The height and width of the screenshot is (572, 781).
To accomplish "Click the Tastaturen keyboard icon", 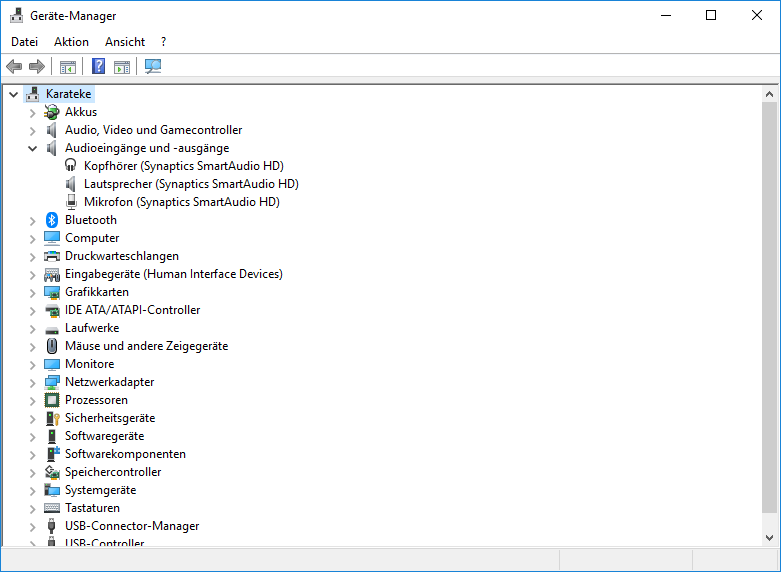I will point(52,508).
